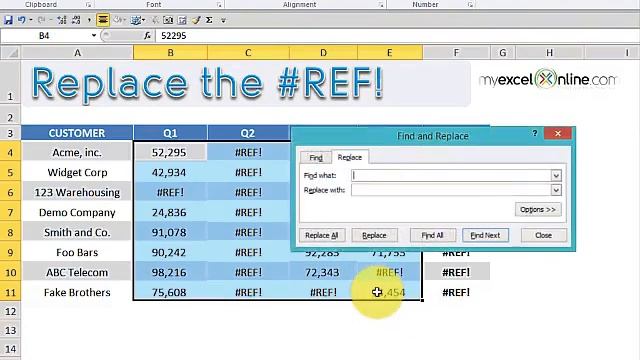
Task: Select column F header
Action: [456, 53]
